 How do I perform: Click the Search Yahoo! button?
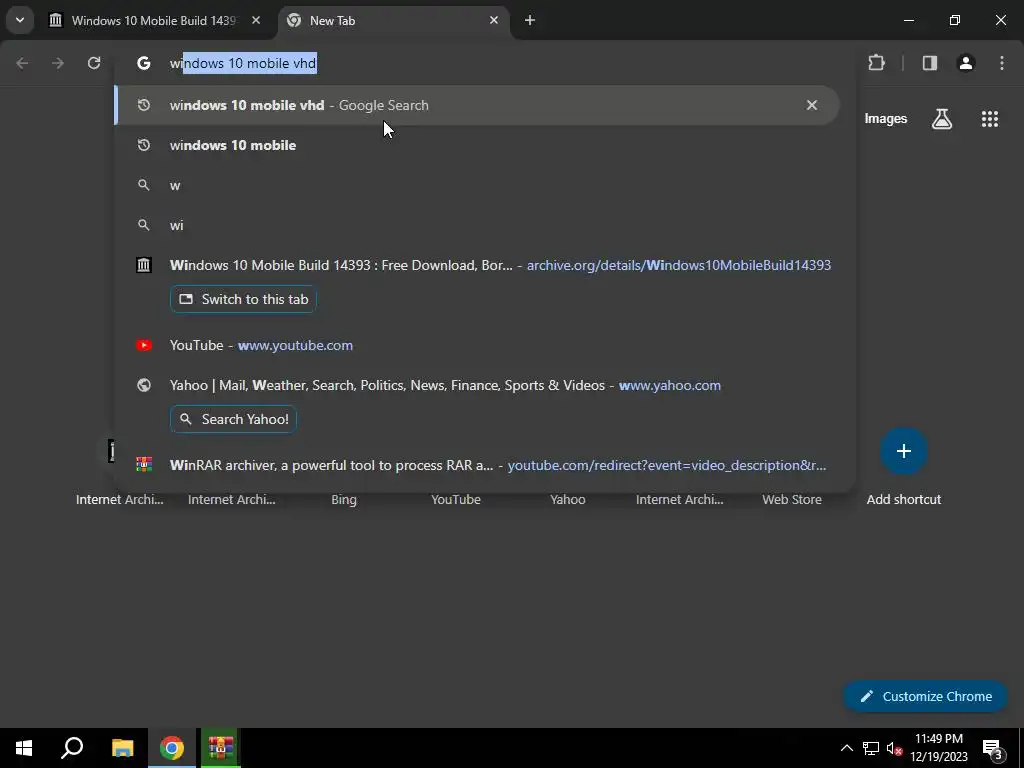coord(234,419)
